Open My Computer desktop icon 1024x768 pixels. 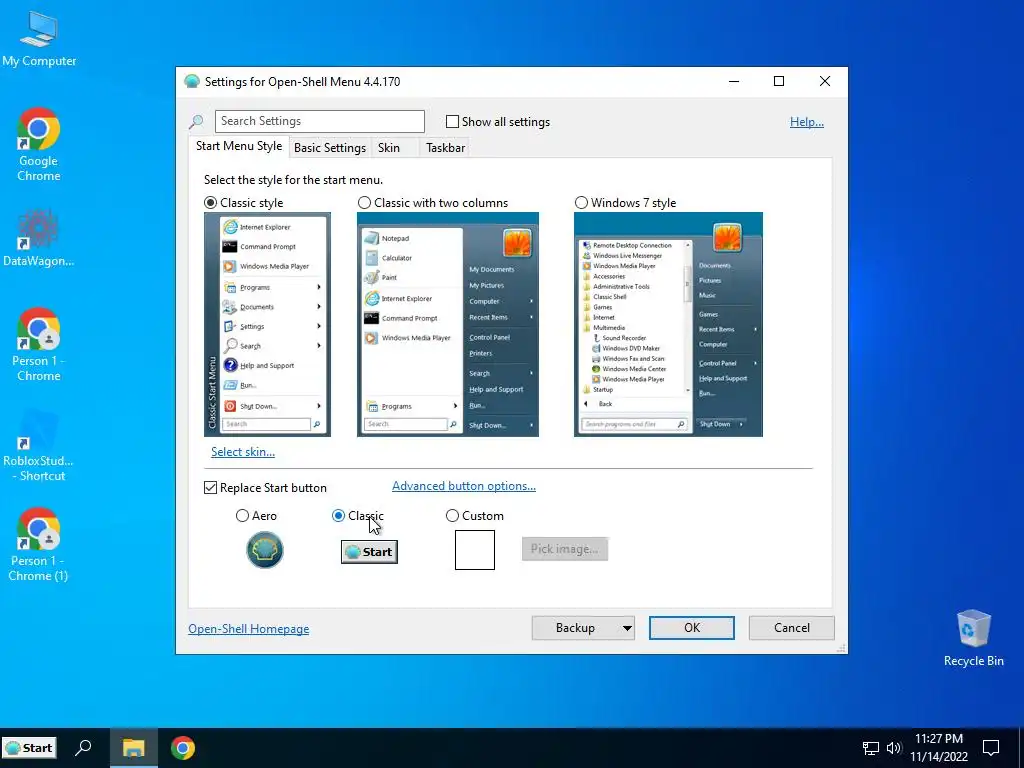(x=39, y=38)
